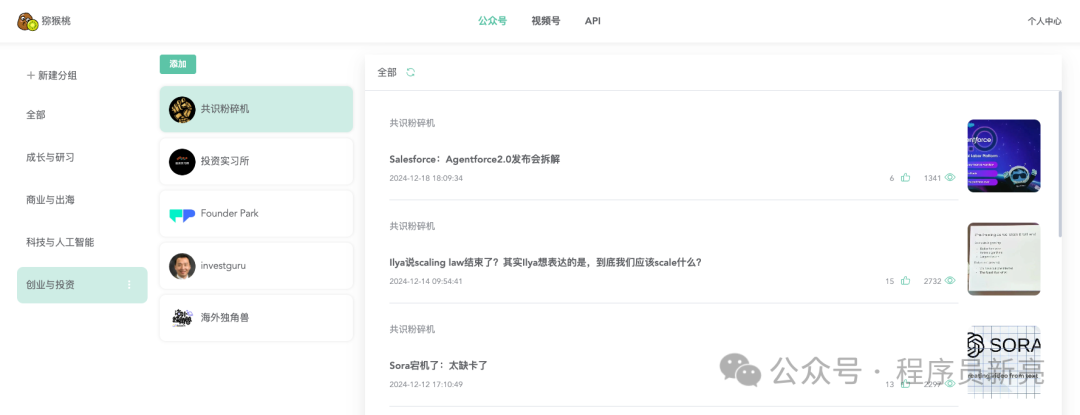1080x415 pixels.
Task: Open article Sora宕机了：太缺卡了
Action: (x=438, y=365)
